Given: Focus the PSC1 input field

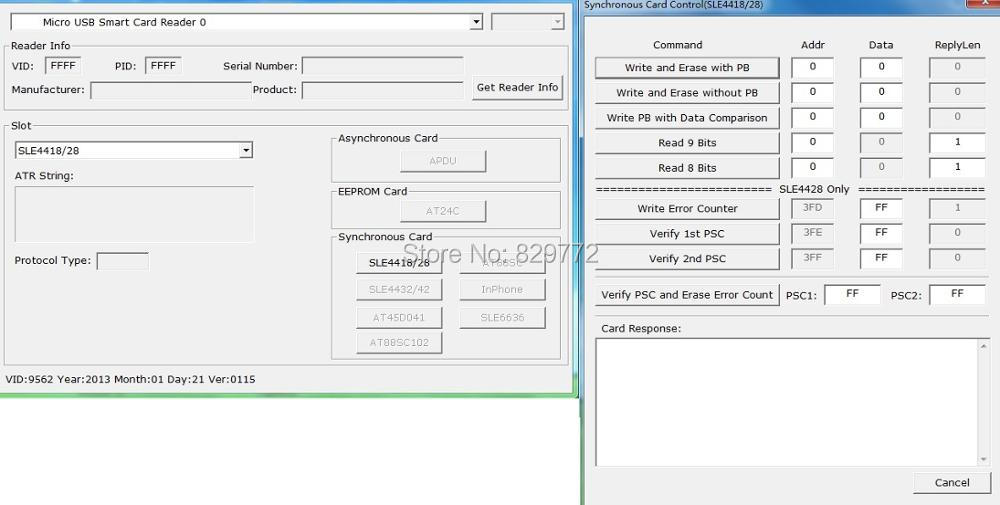Looking at the screenshot, I should point(852,294).
